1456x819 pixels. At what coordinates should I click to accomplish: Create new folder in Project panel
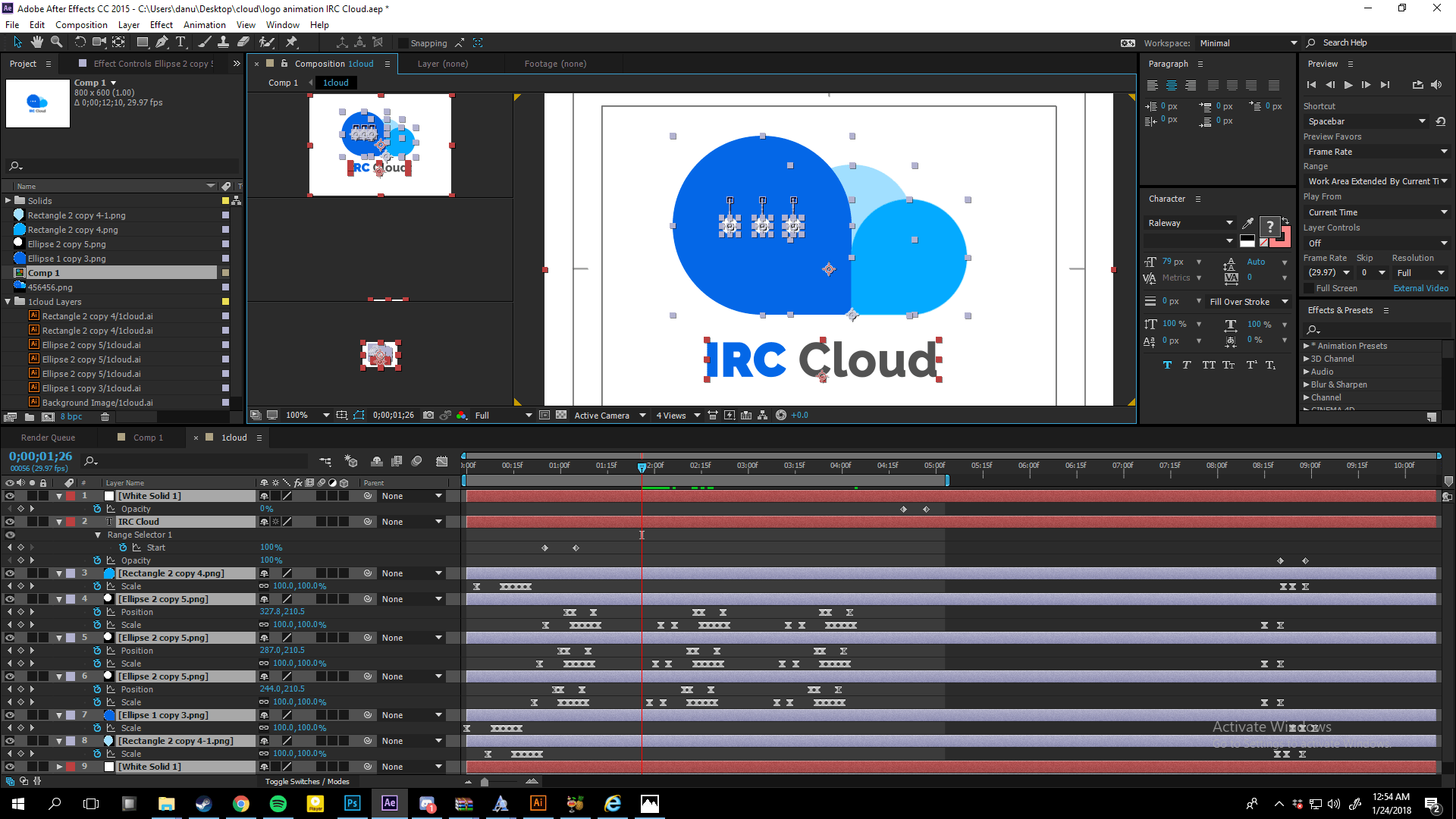tap(29, 417)
